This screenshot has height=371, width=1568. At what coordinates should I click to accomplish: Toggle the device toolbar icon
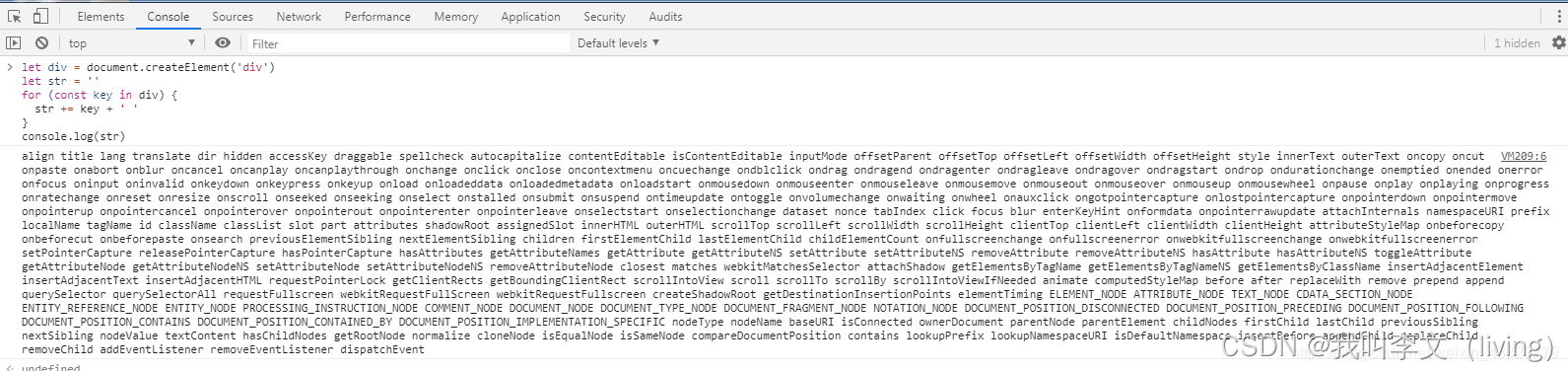tap(40, 16)
